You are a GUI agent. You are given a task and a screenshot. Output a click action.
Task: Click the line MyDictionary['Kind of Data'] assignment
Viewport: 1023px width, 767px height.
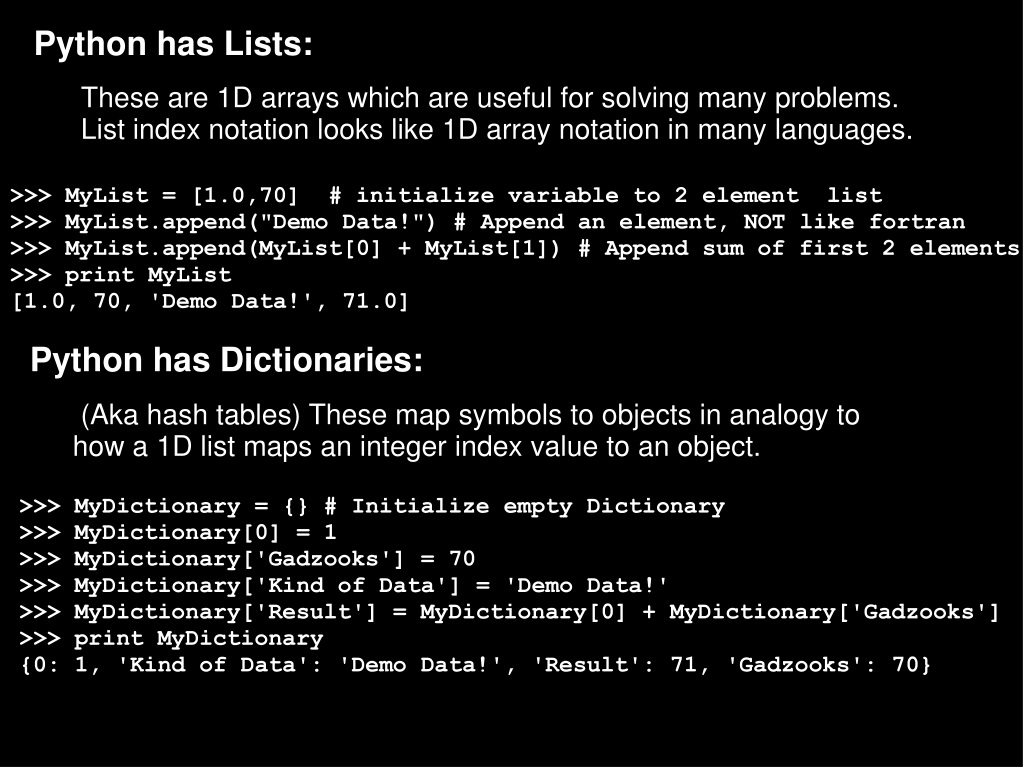click(343, 585)
